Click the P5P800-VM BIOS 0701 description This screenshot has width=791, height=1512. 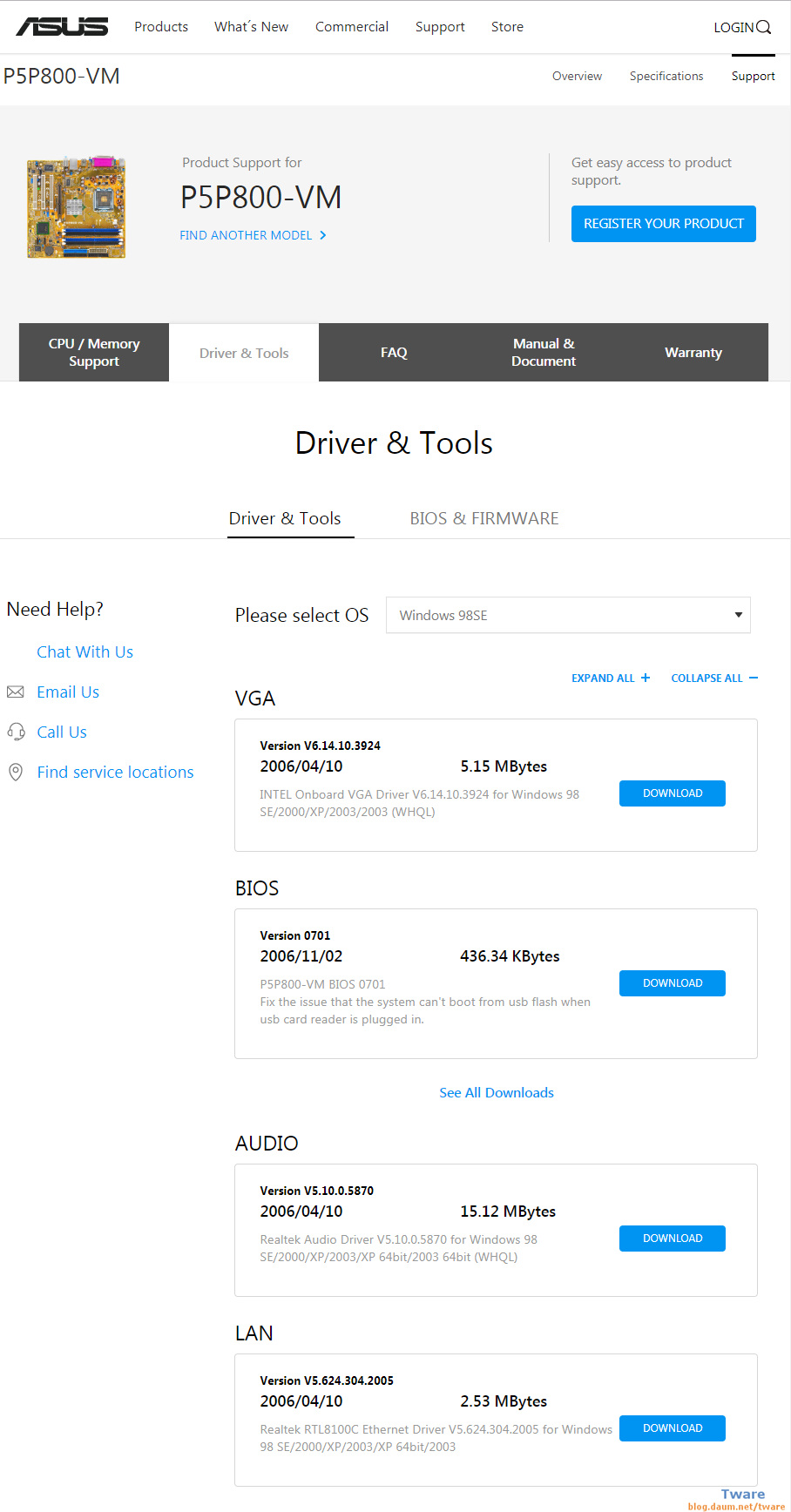point(322,984)
